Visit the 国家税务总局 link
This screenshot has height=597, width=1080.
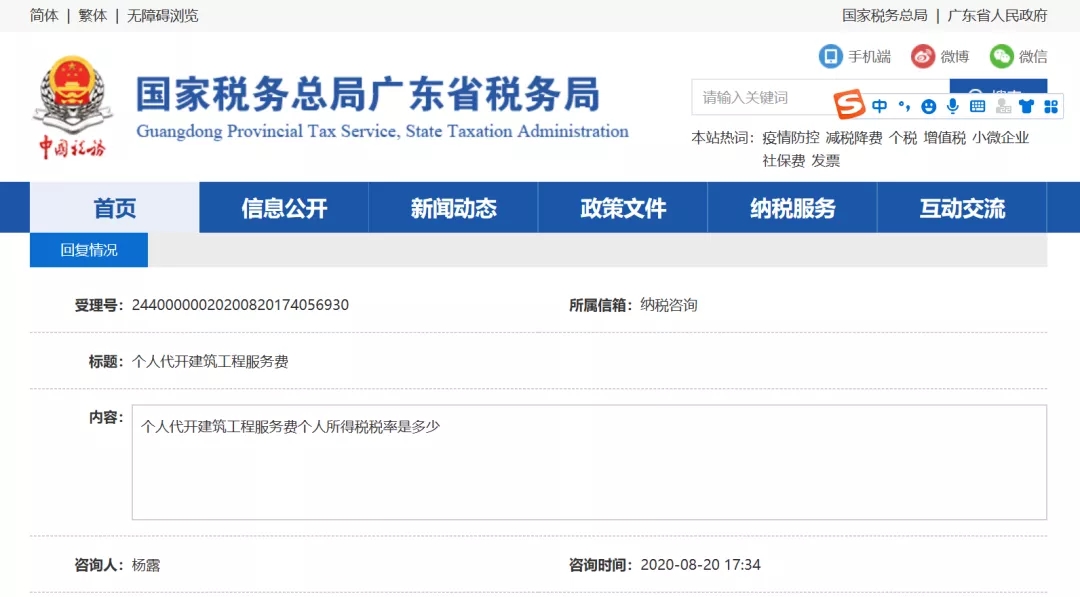(x=884, y=15)
